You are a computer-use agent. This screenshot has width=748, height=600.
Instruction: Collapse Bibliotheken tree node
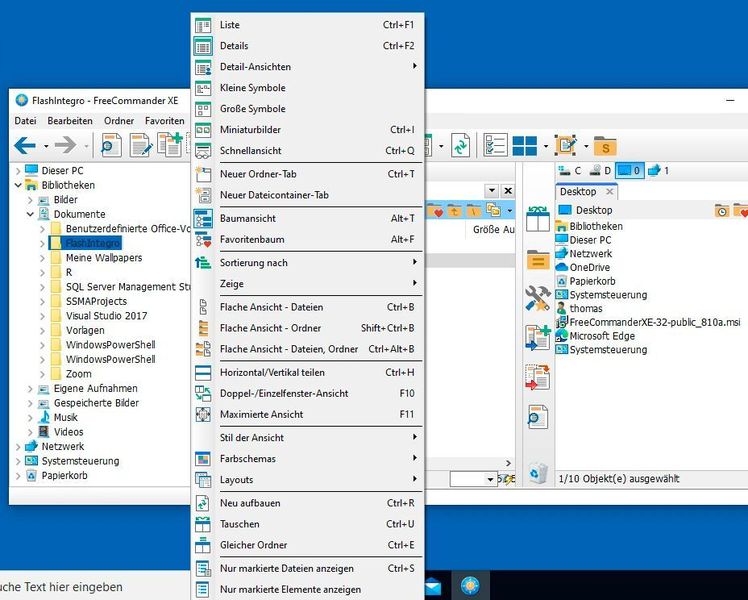(x=18, y=185)
